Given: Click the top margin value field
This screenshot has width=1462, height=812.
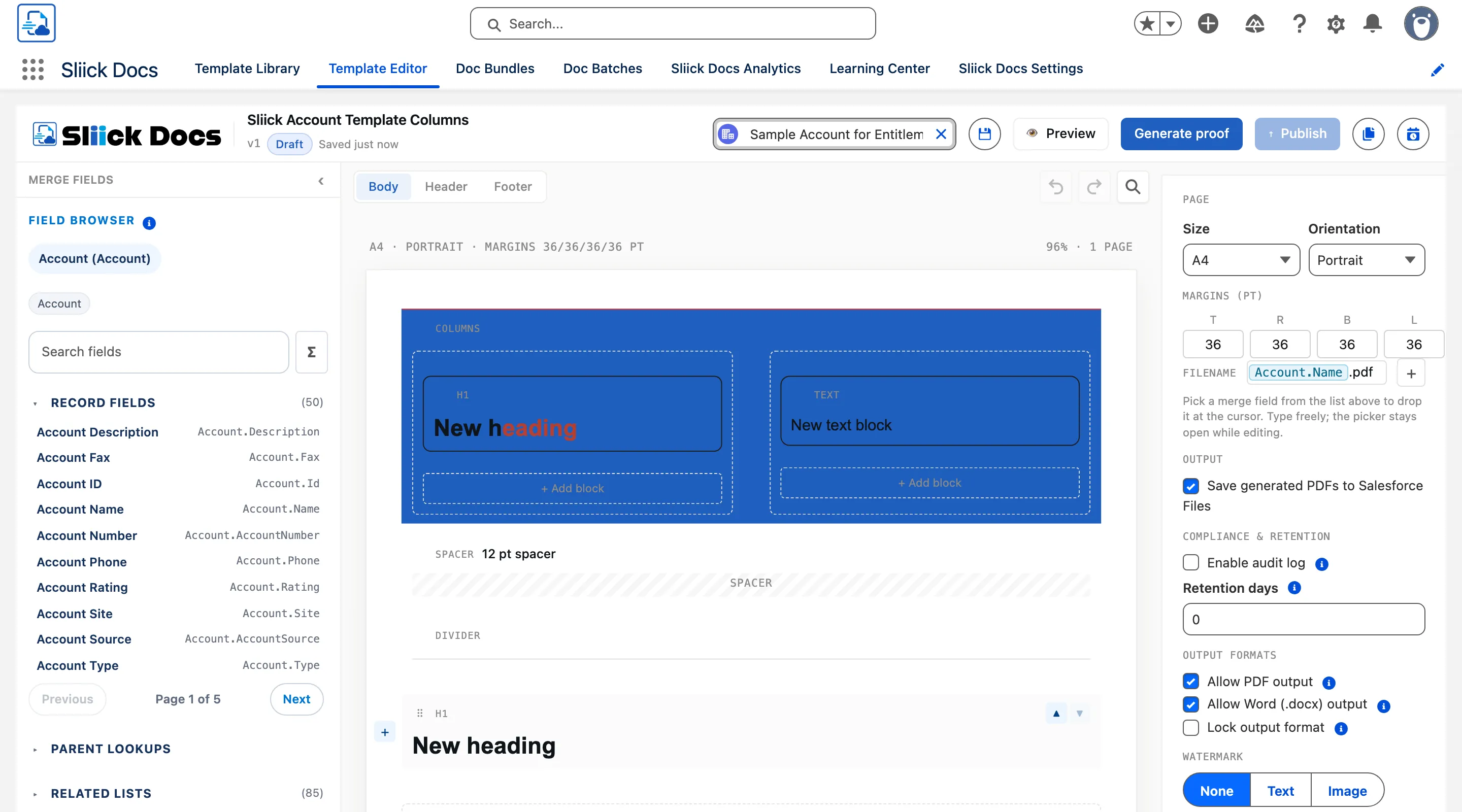Looking at the screenshot, I should pyautogui.click(x=1213, y=345).
